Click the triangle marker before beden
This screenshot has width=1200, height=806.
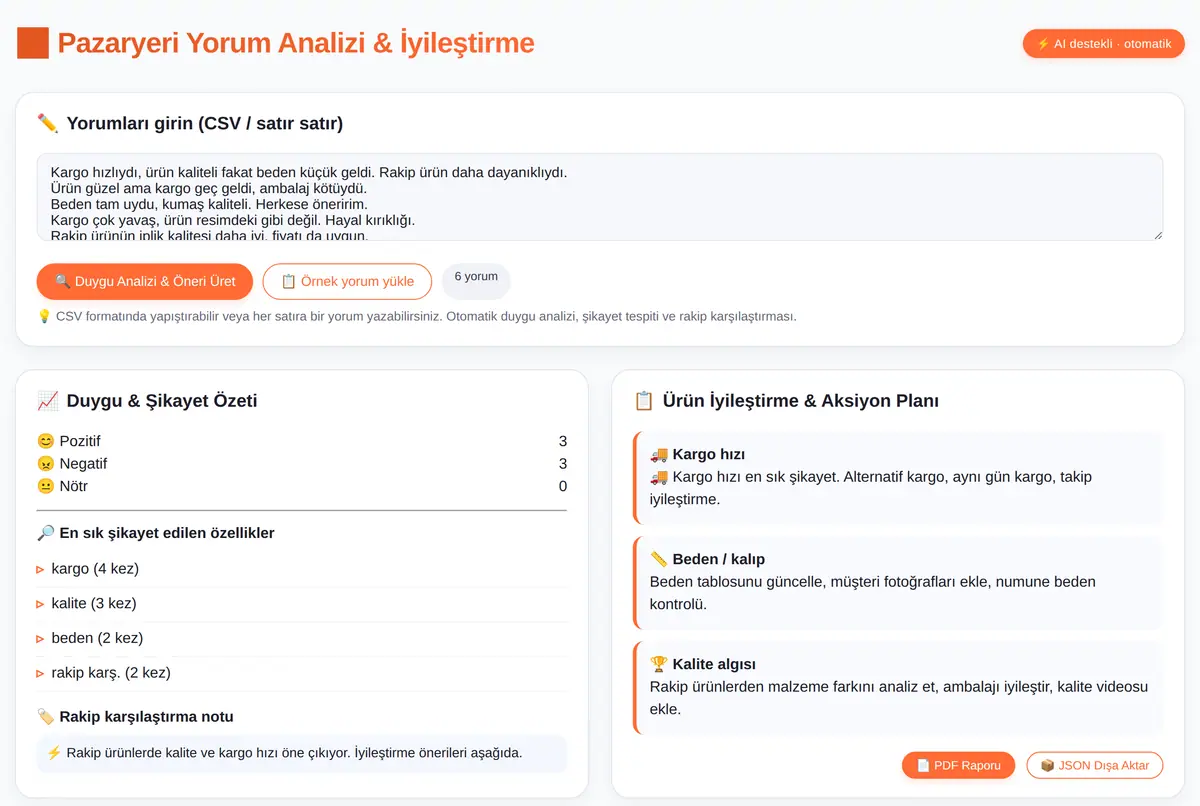[41, 638]
